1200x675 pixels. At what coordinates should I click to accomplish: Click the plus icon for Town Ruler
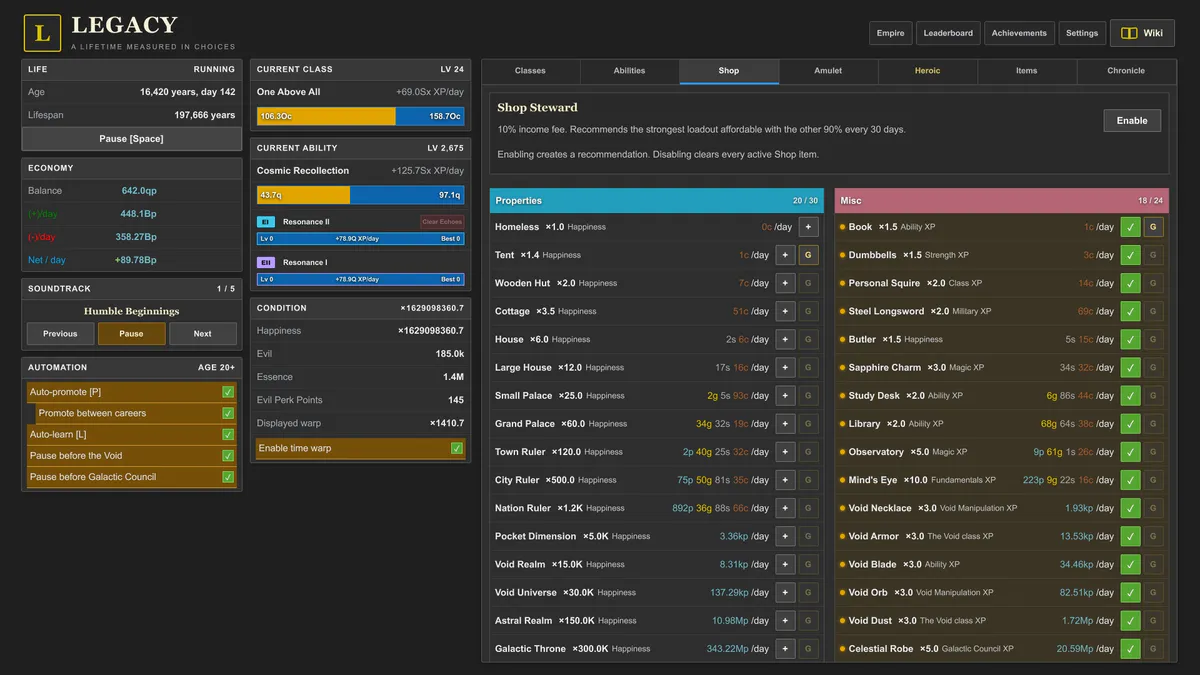point(785,452)
